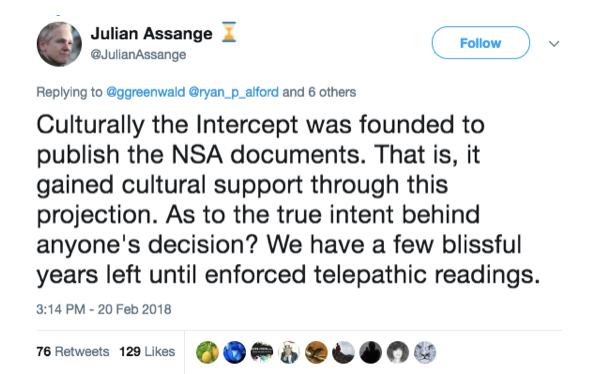598x374 pixels.
Task: Click the 3:14 PM - 20 Feb 2018 timestamp
Action: [x=104, y=309]
